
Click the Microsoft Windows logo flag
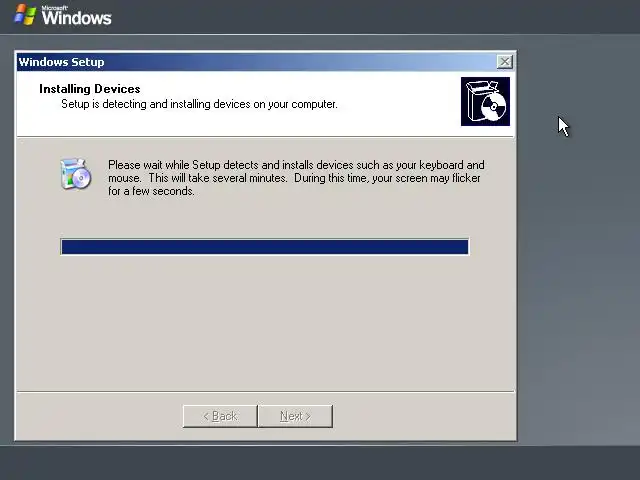[x=25, y=15]
